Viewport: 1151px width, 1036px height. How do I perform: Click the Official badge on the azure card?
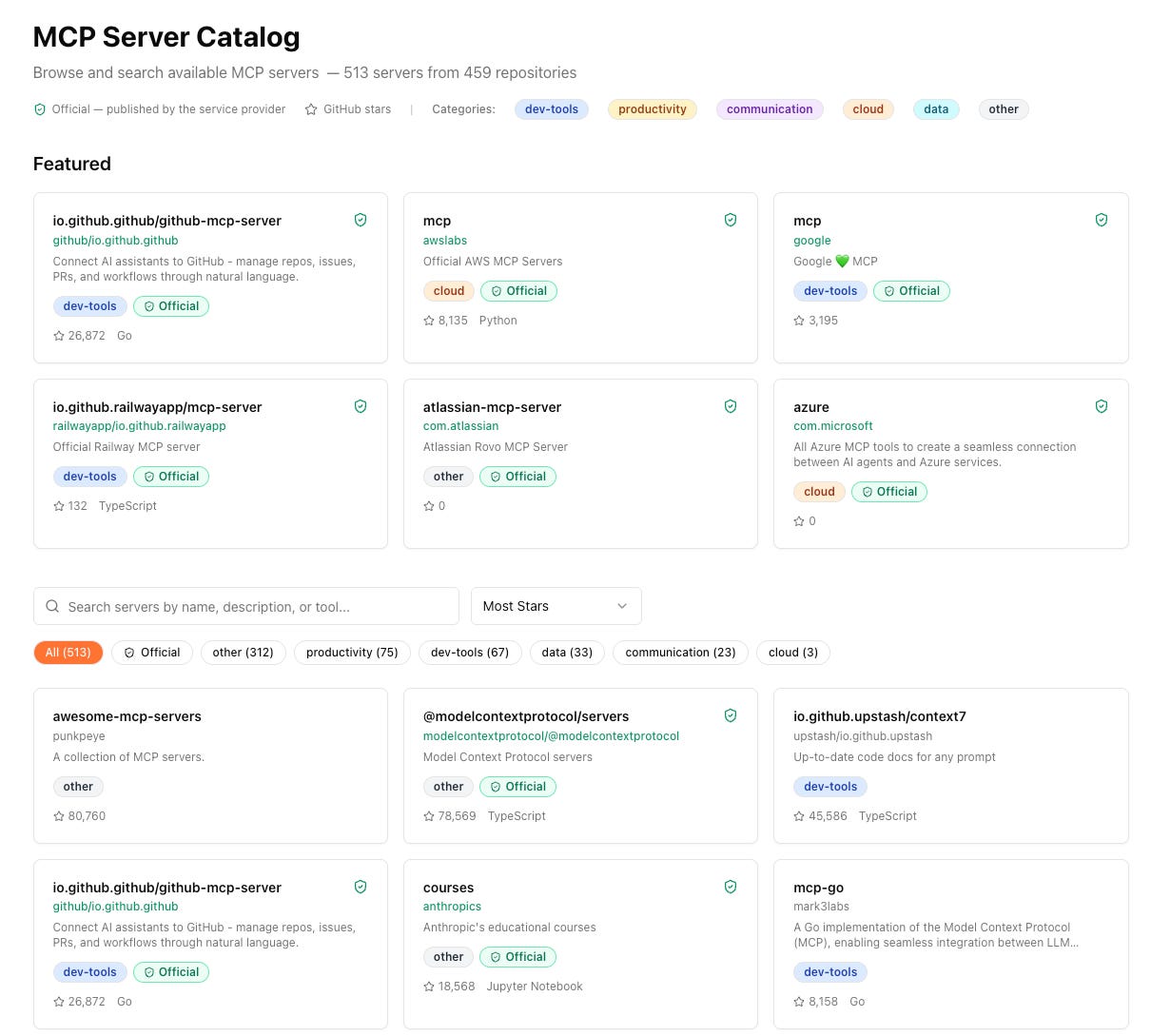tap(889, 492)
